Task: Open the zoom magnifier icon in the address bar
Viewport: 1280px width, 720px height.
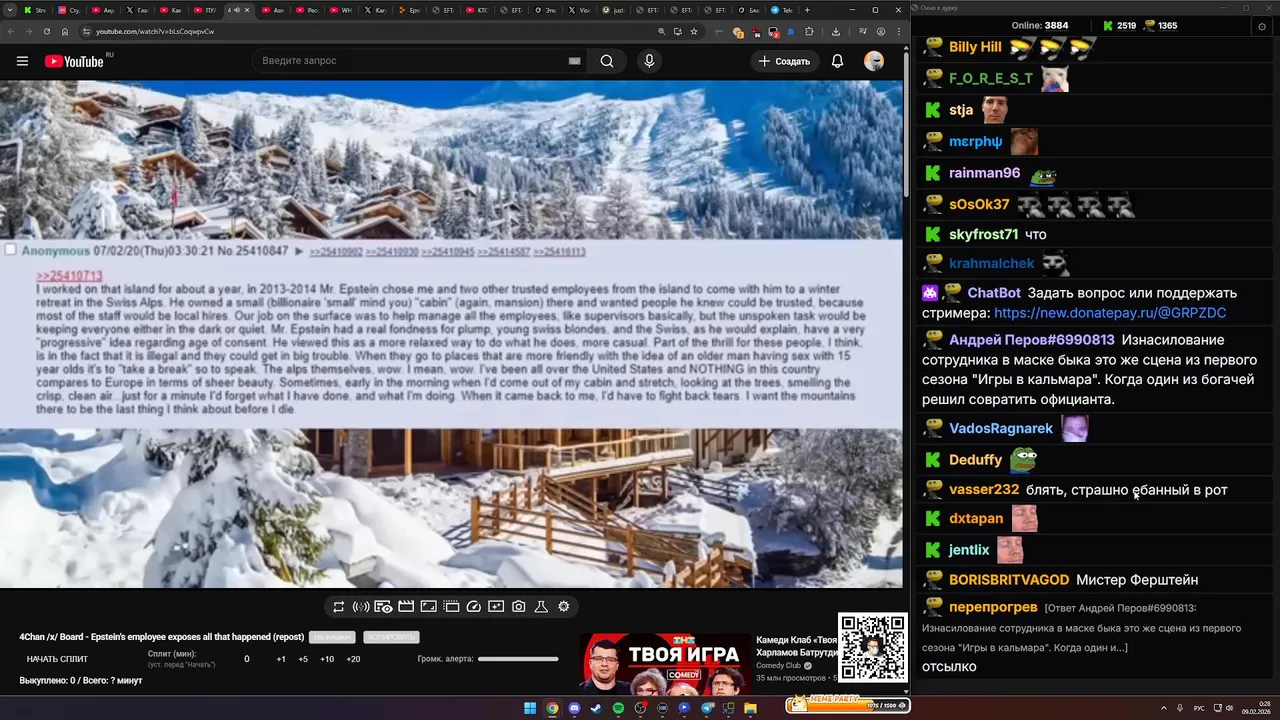Action: [x=661, y=31]
